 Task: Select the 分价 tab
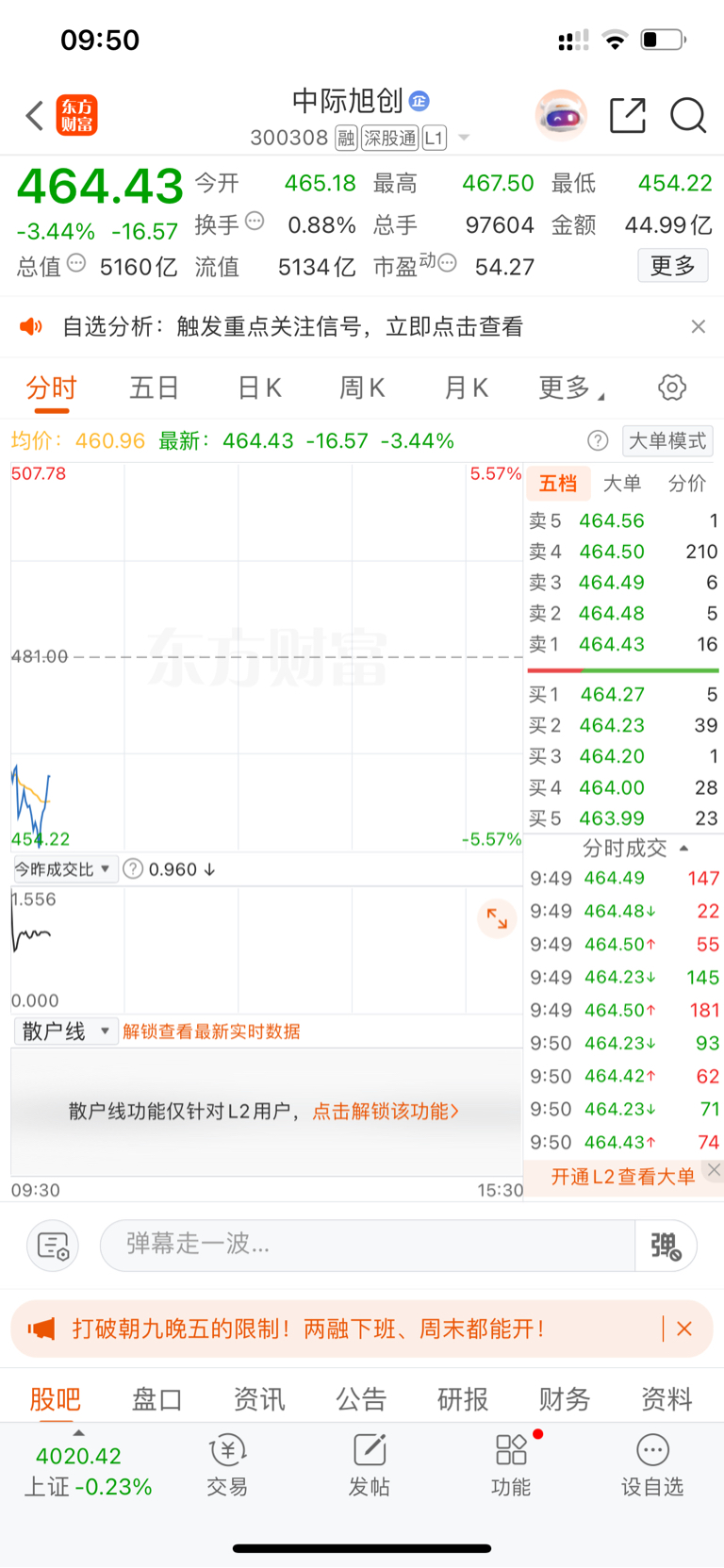click(687, 484)
